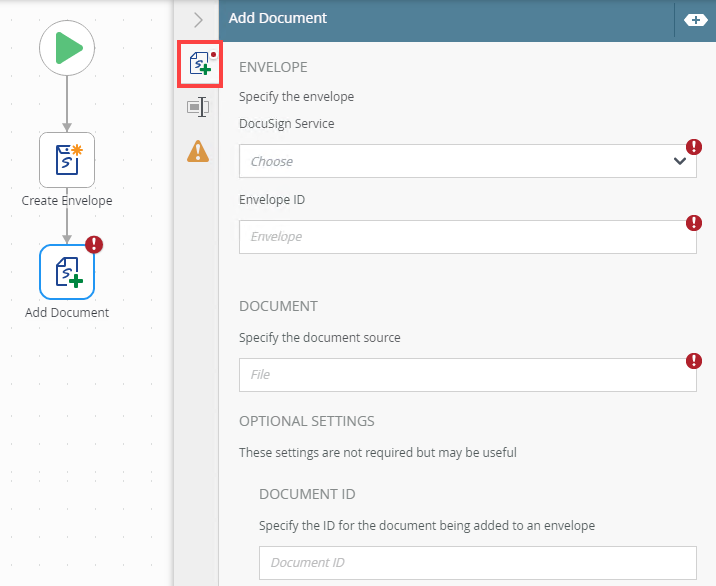Collapse the configuration panel with chevron
716x586 pixels.
tap(198, 19)
